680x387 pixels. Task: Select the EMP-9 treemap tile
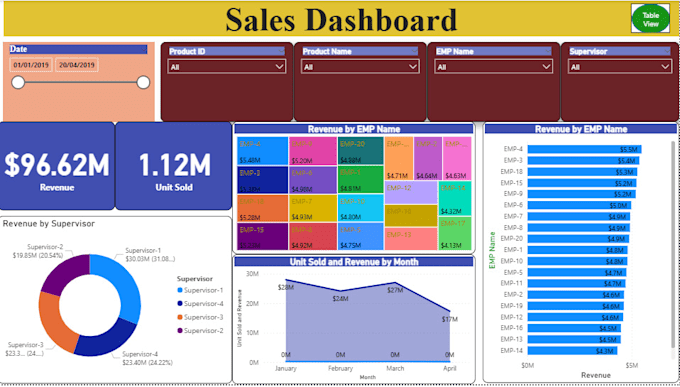313,151
